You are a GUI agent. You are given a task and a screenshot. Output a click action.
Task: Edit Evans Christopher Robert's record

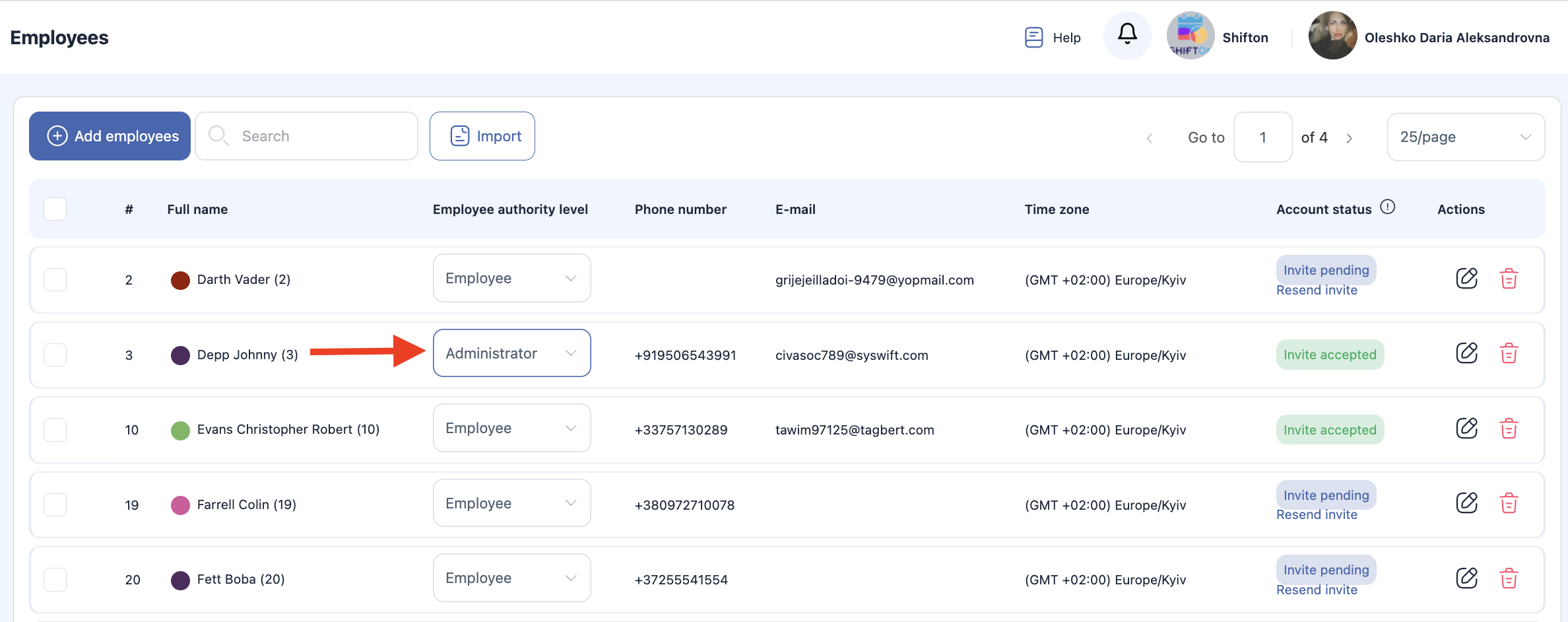tap(1466, 429)
